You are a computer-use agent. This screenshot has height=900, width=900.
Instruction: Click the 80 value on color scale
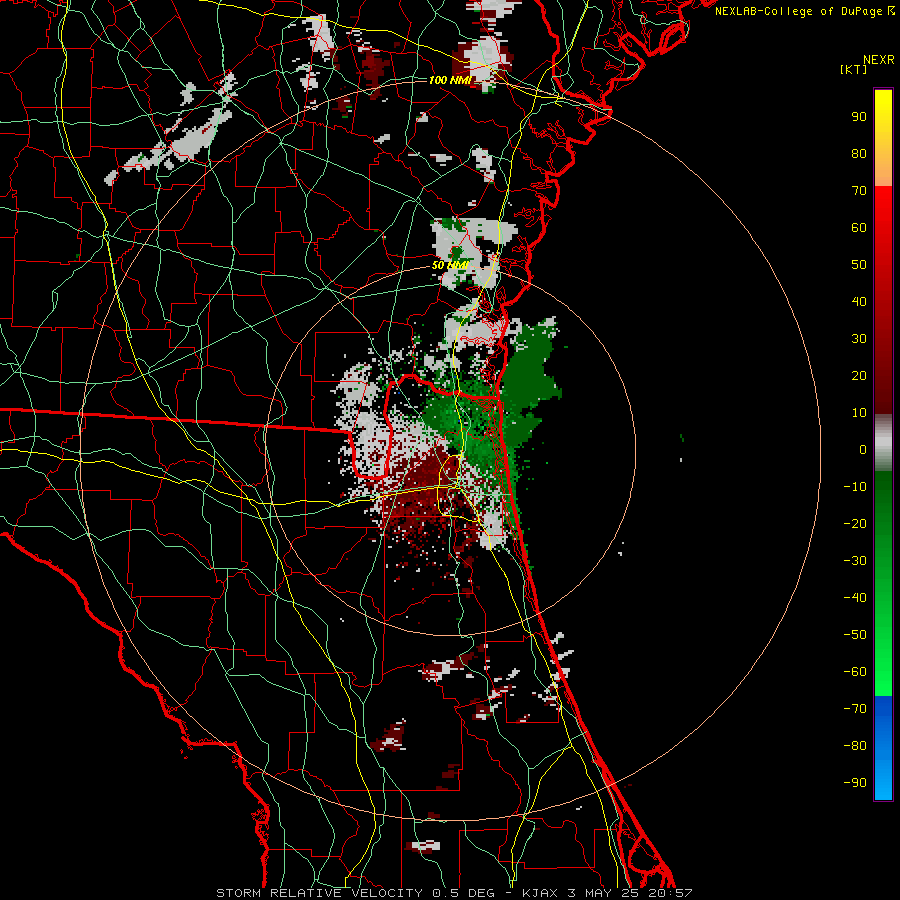(x=859, y=154)
